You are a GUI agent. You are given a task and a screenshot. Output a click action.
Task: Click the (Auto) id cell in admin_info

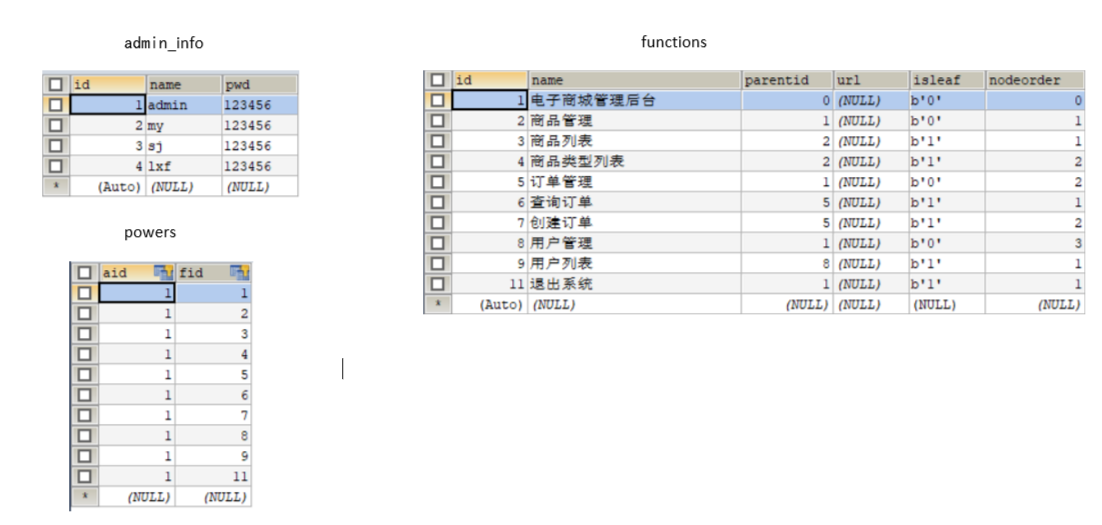108,187
